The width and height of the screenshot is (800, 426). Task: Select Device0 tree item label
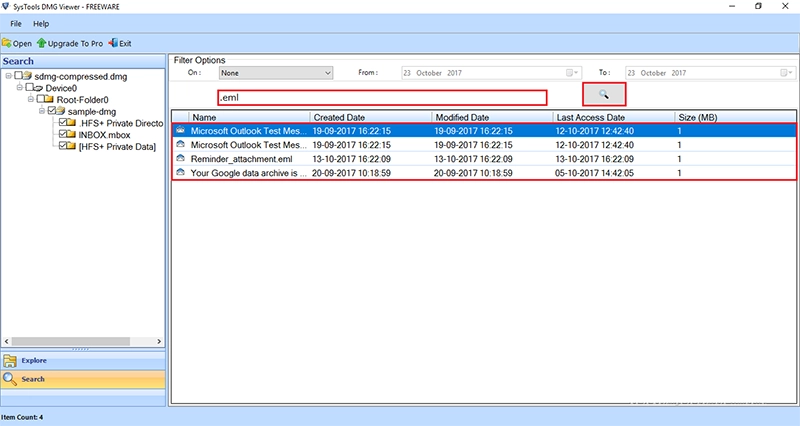61,88
